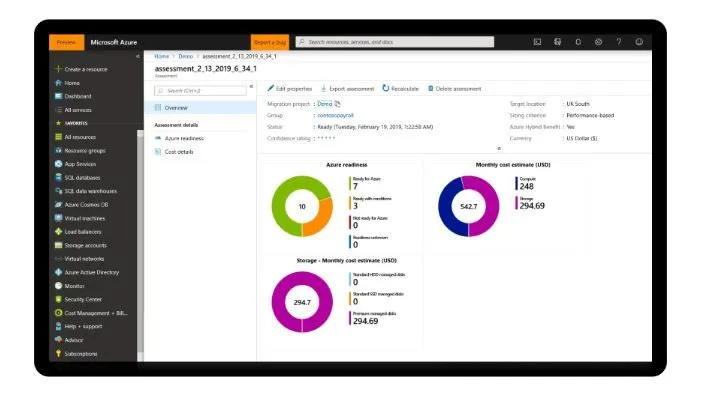
Task: Go to Demo in the breadcrumb
Action: point(186,56)
